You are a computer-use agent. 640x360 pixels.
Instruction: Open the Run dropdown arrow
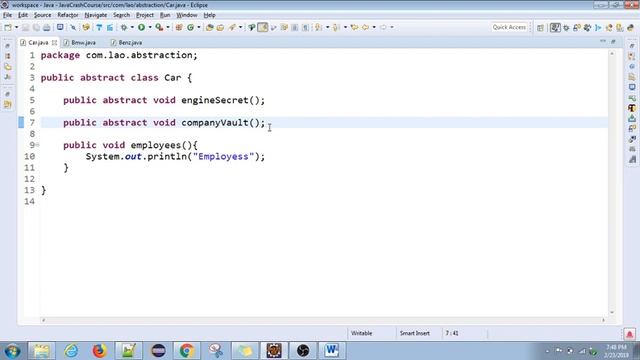150,27
